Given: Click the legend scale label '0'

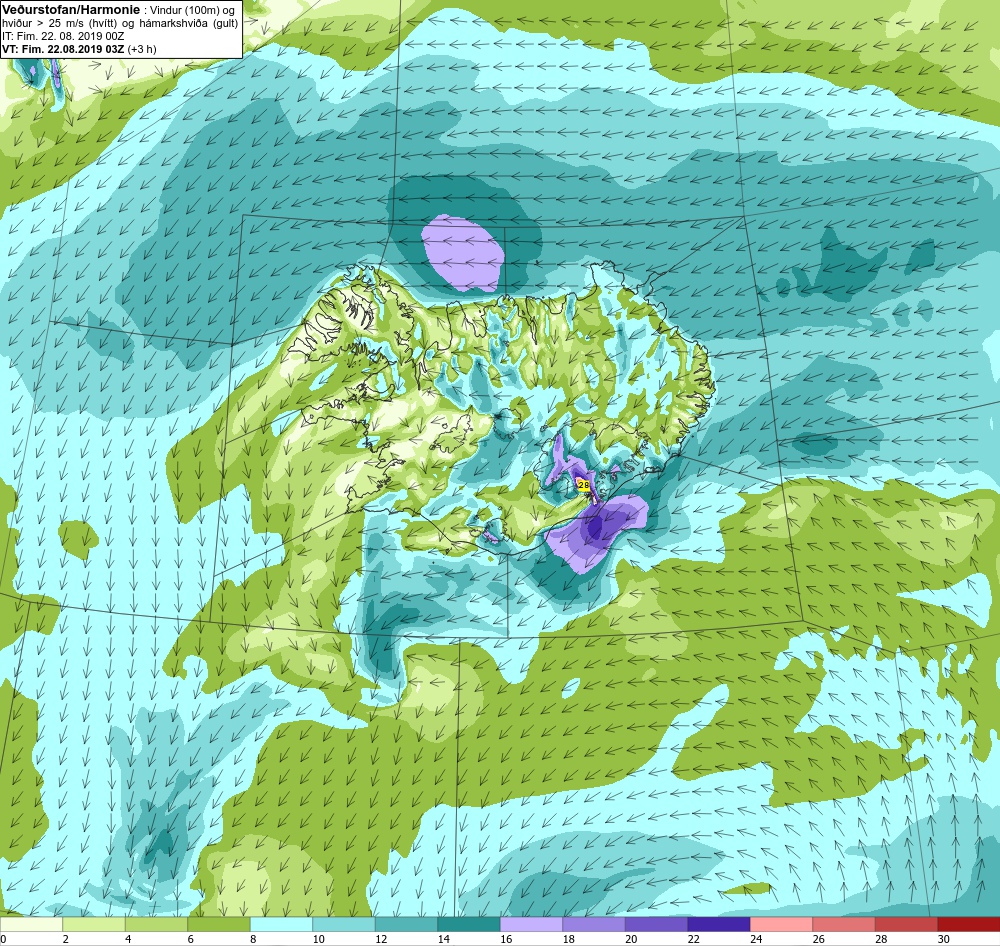Looking at the screenshot, I should pyautogui.click(x=3, y=938).
